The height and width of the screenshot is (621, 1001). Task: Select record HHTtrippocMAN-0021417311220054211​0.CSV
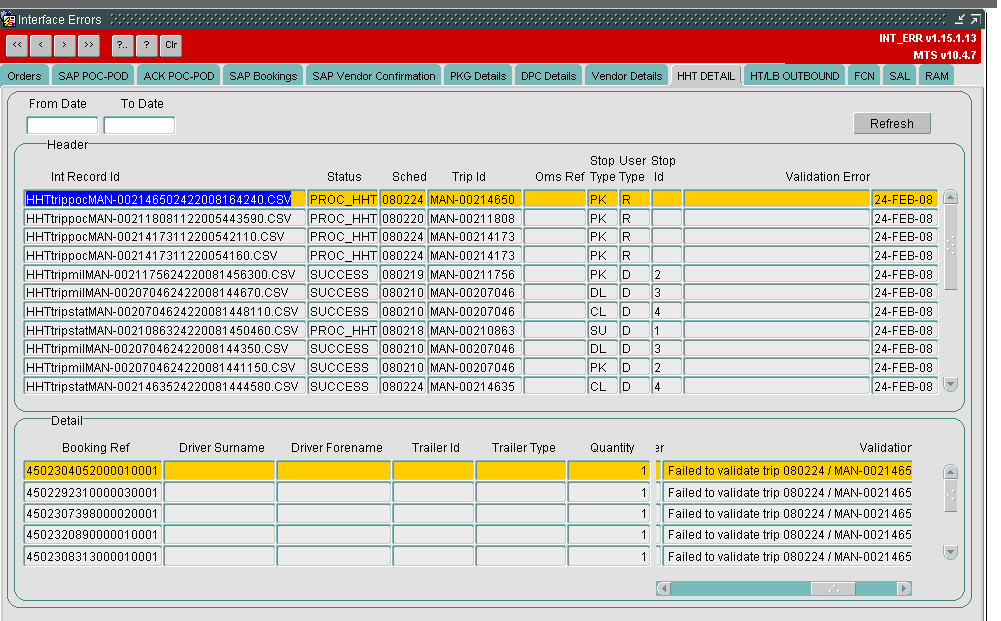coord(165,237)
